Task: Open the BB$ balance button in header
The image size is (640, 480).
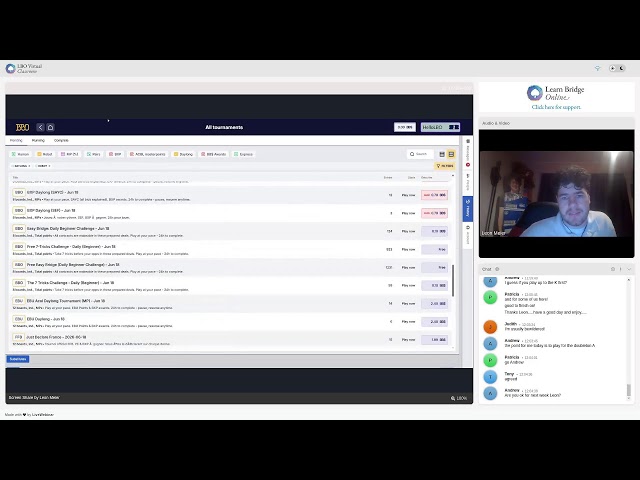Action: tap(404, 127)
